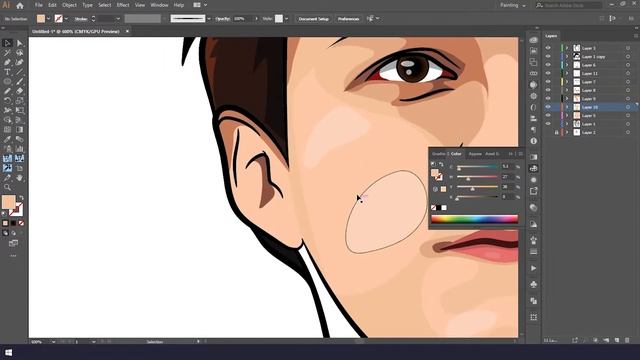Close the Untitled-1 document tab

tap(127, 31)
